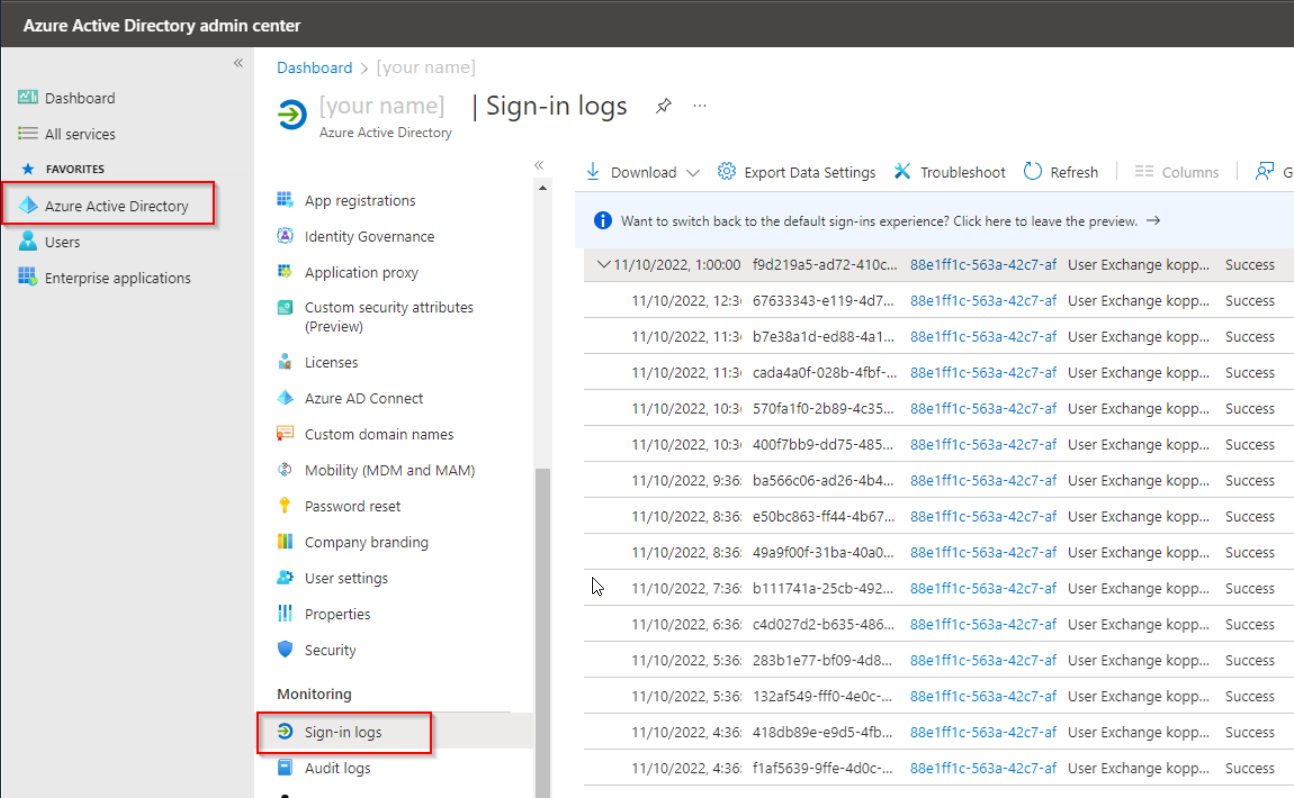Click the All services list icon

(x=28, y=133)
